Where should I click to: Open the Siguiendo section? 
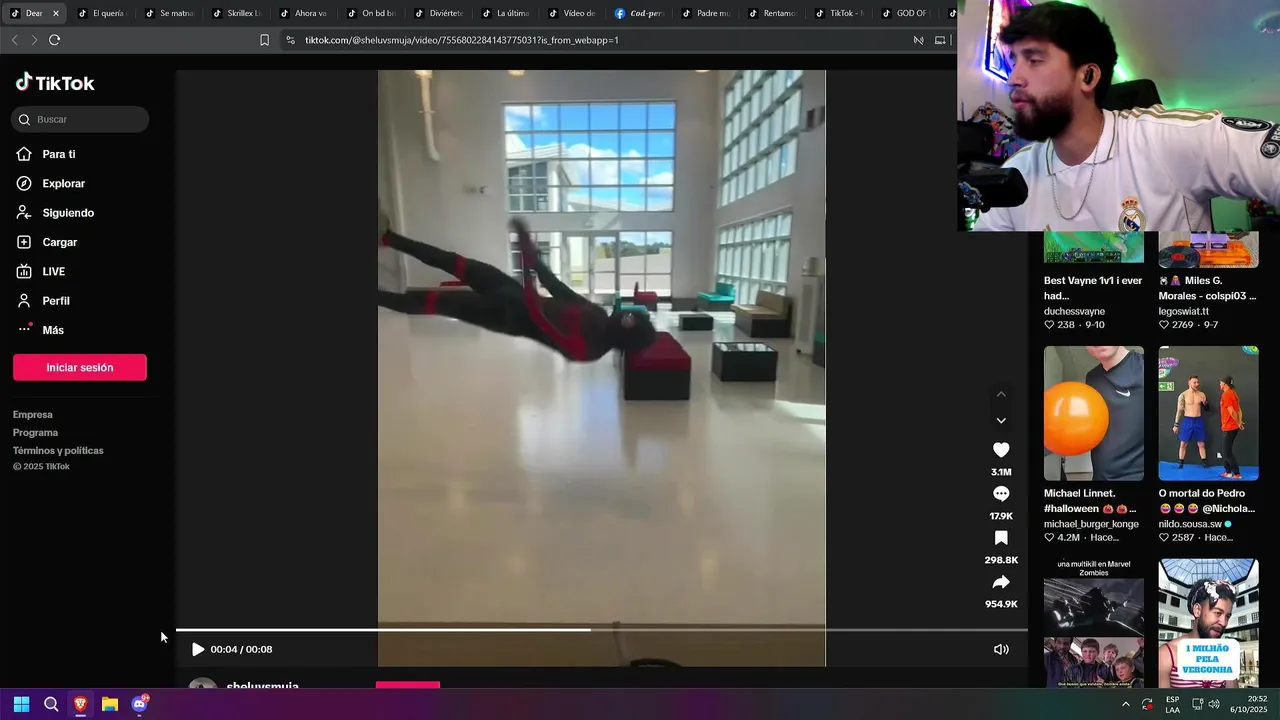click(55, 213)
